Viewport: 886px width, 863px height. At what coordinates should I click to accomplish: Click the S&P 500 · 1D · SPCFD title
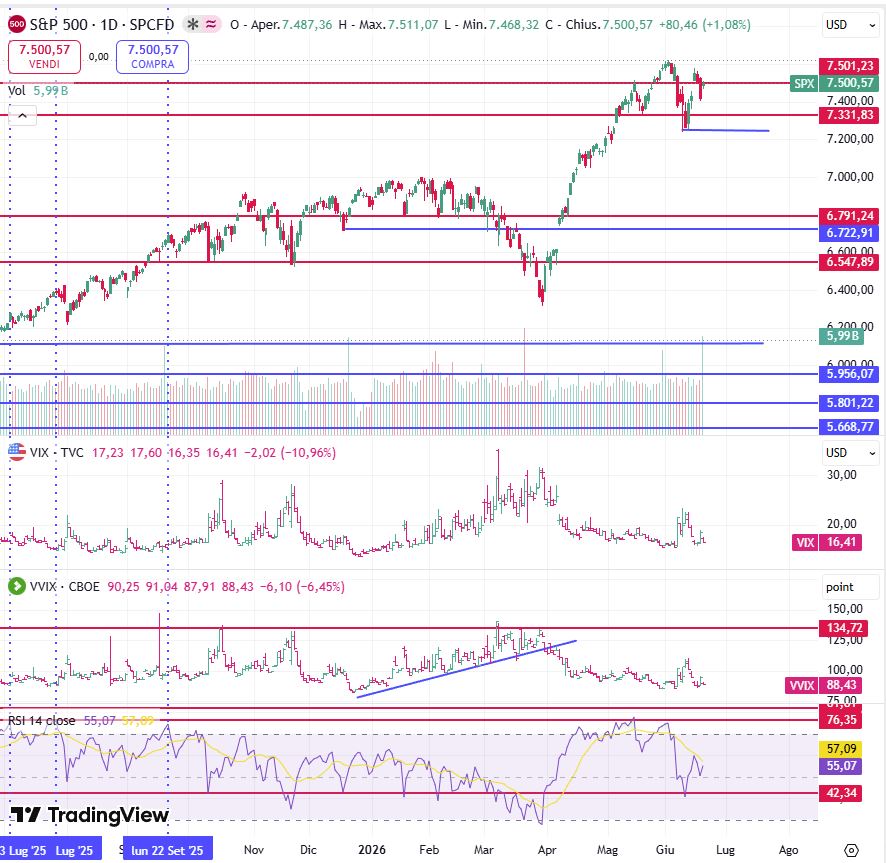[102, 24]
